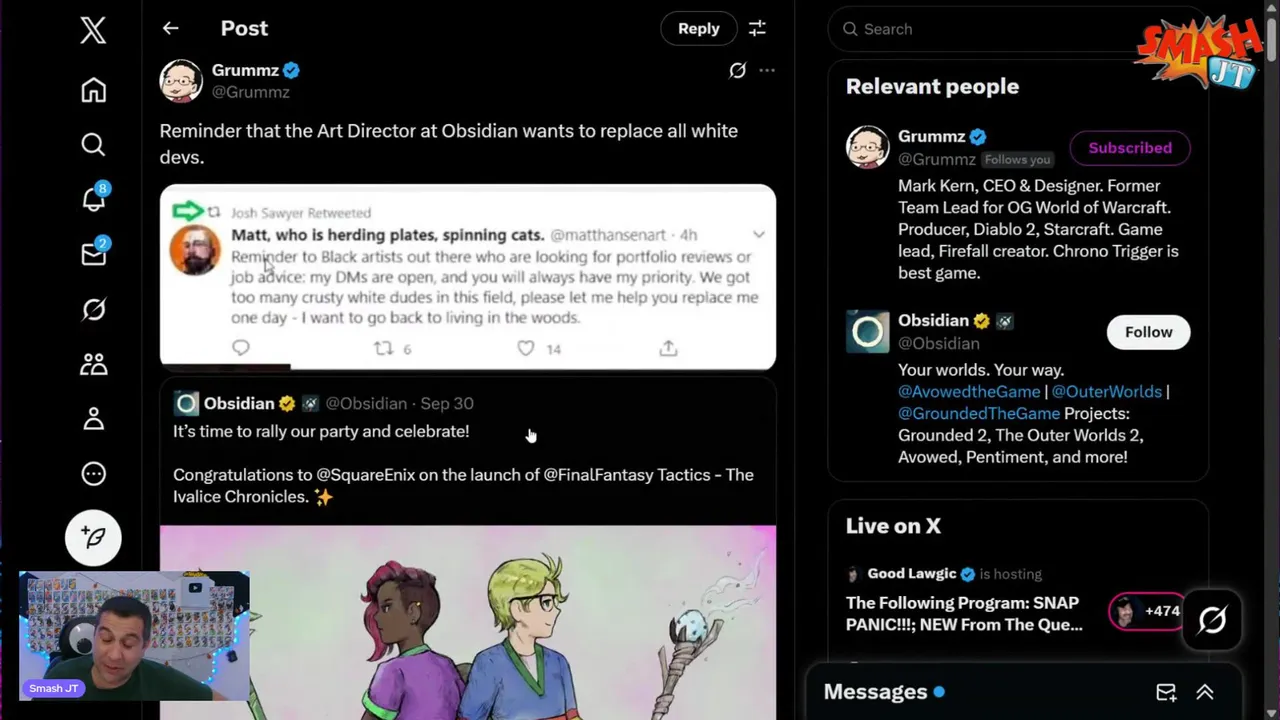This screenshot has width=1280, height=720.
Task: Open the Notifications bell
Action: point(93,200)
